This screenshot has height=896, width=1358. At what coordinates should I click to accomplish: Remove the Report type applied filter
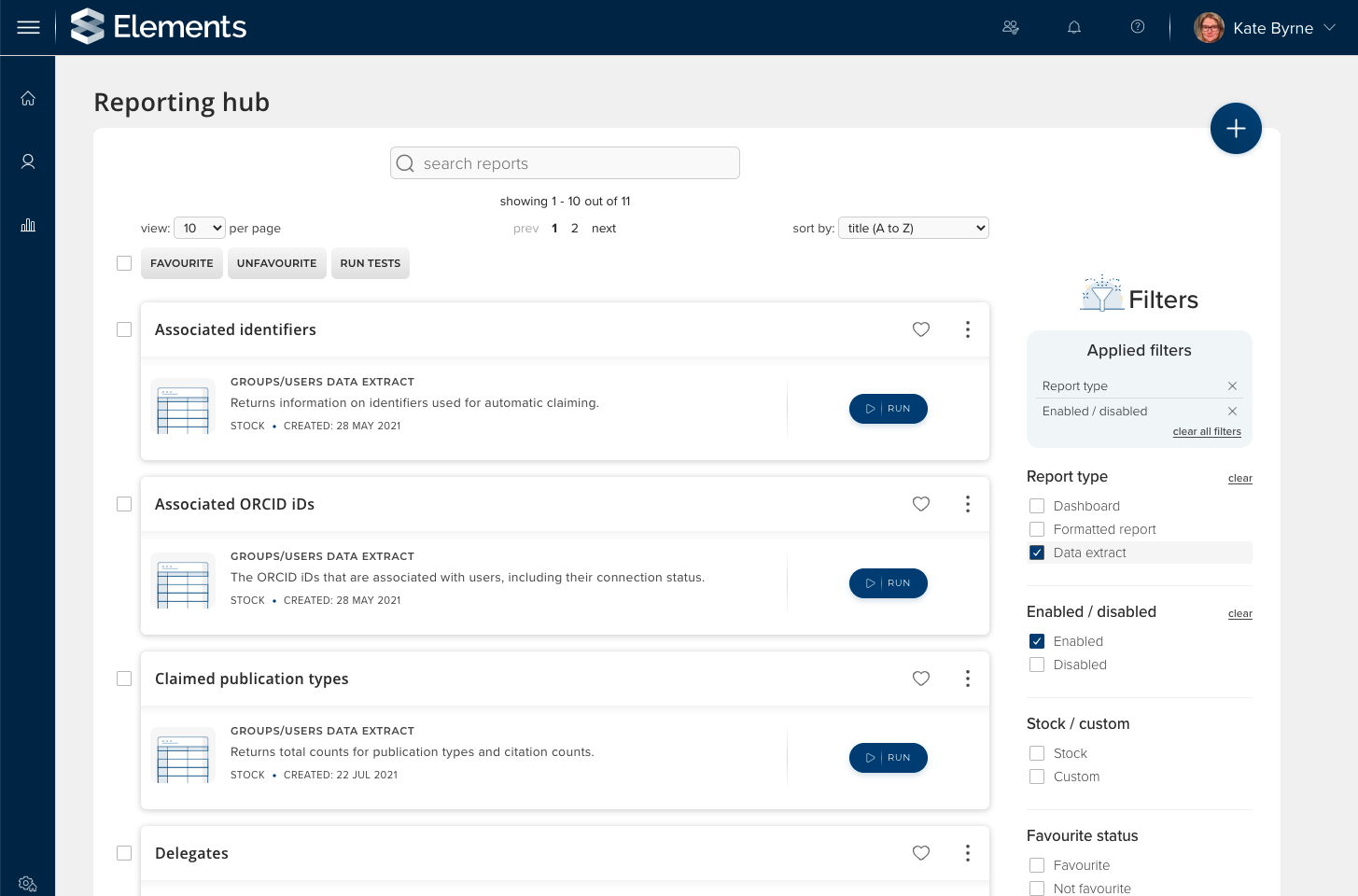[x=1232, y=386]
